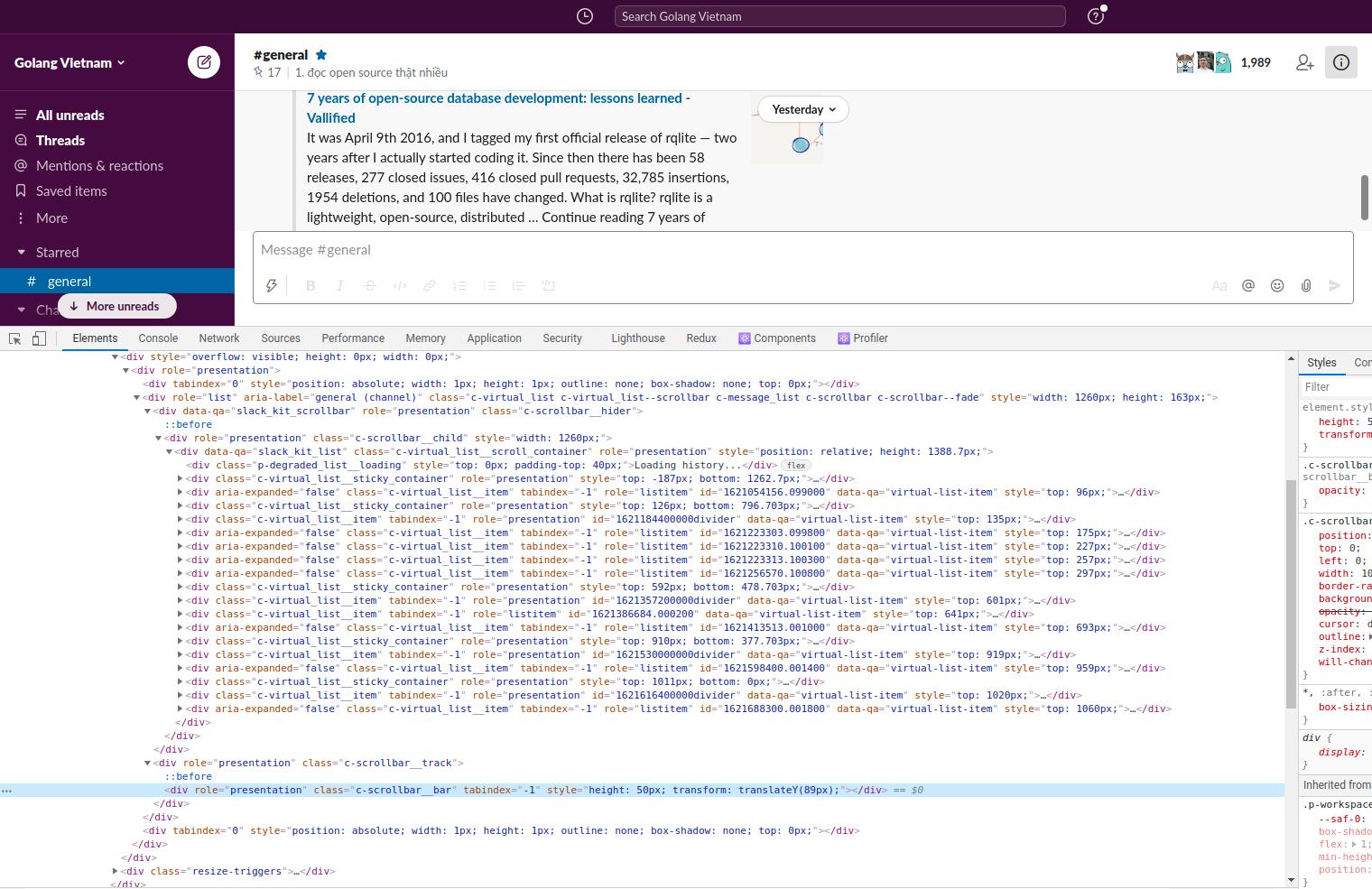Switch to the Elements tab
This screenshot has width=1372, height=889.
(x=95, y=338)
